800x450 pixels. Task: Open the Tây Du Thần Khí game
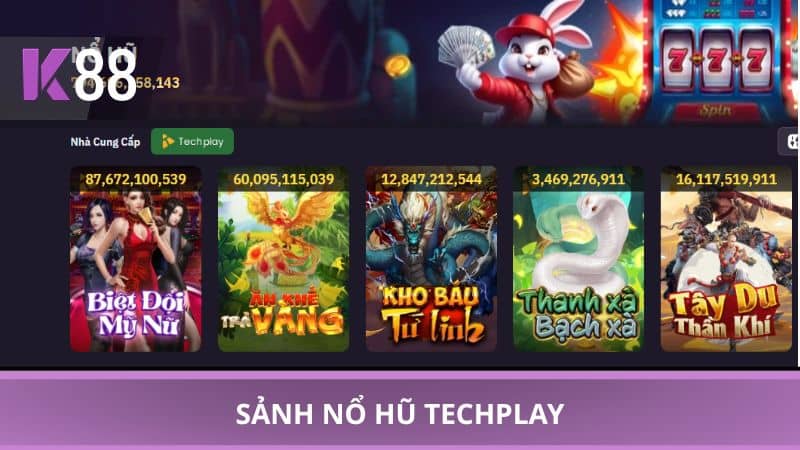click(x=726, y=259)
